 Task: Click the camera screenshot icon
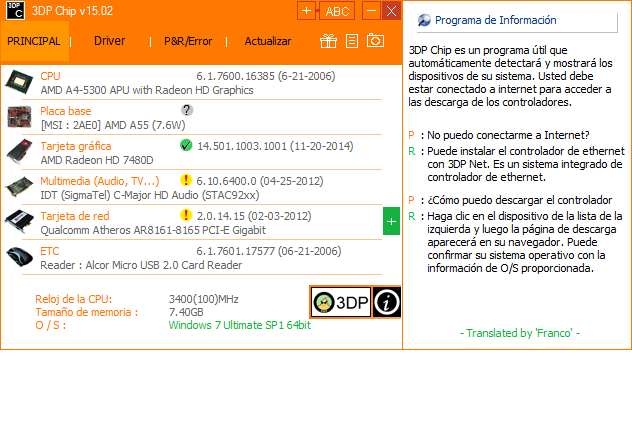coord(375,40)
